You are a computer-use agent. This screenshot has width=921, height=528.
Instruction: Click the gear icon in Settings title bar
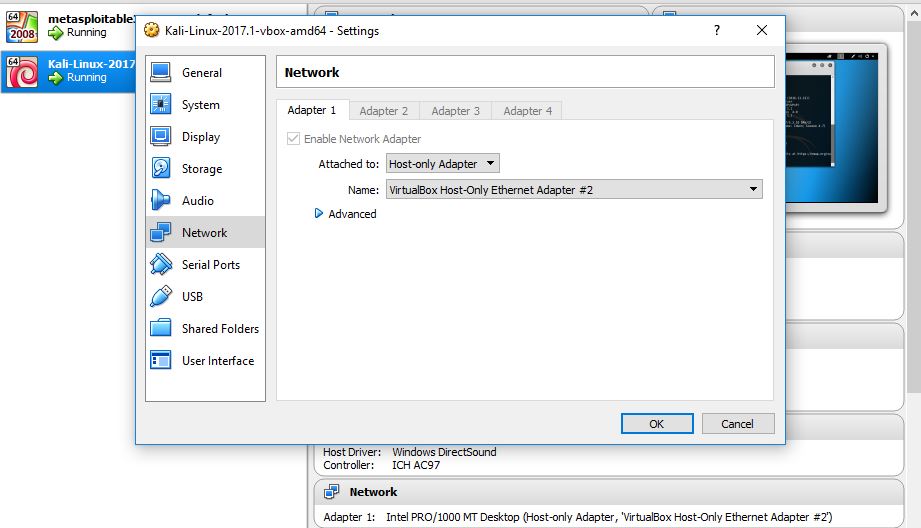point(152,30)
